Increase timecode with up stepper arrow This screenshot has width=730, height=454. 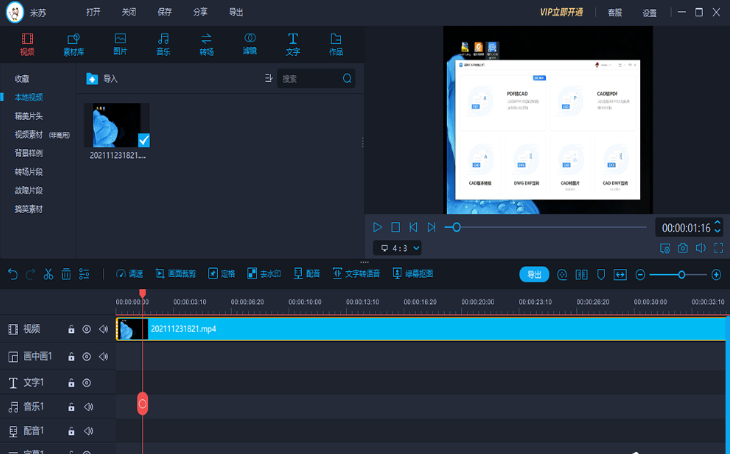(x=717, y=223)
